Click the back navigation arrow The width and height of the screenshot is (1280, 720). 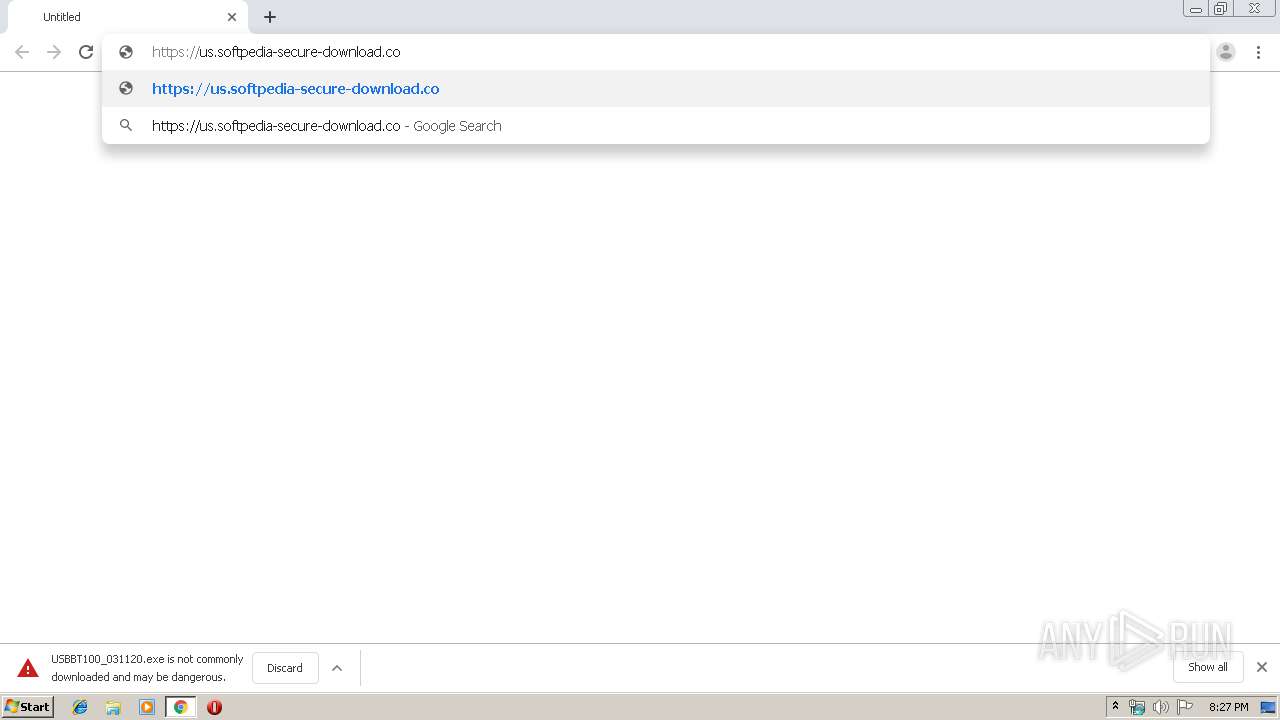[x=22, y=52]
